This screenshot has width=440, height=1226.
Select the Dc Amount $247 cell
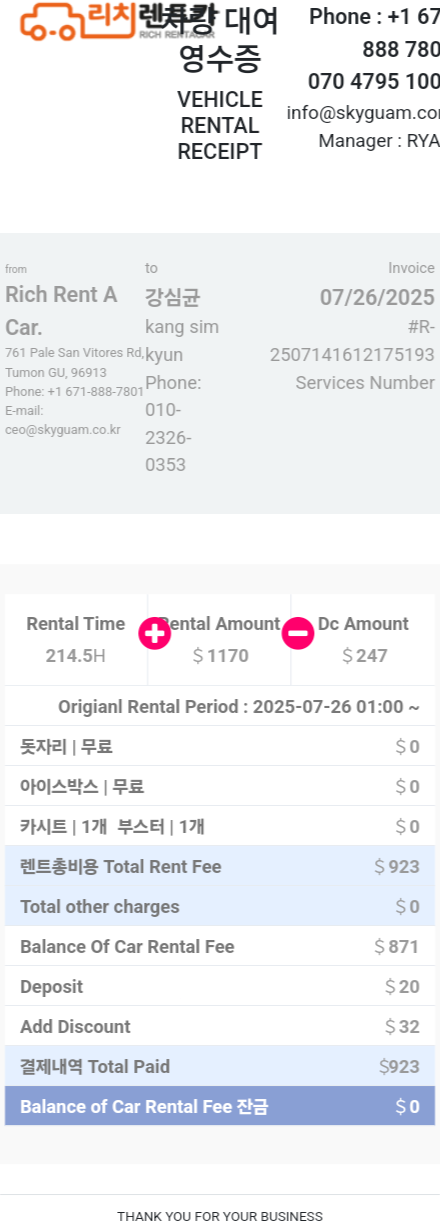pyautogui.click(x=363, y=640)
